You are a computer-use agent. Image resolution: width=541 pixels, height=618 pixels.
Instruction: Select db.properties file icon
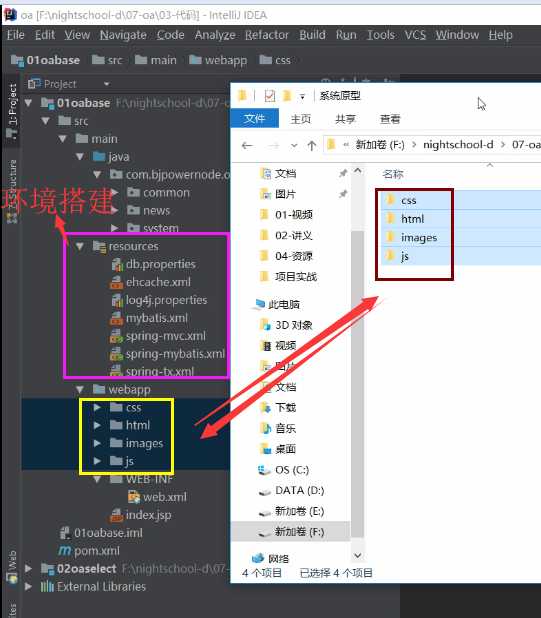[117, 264]
